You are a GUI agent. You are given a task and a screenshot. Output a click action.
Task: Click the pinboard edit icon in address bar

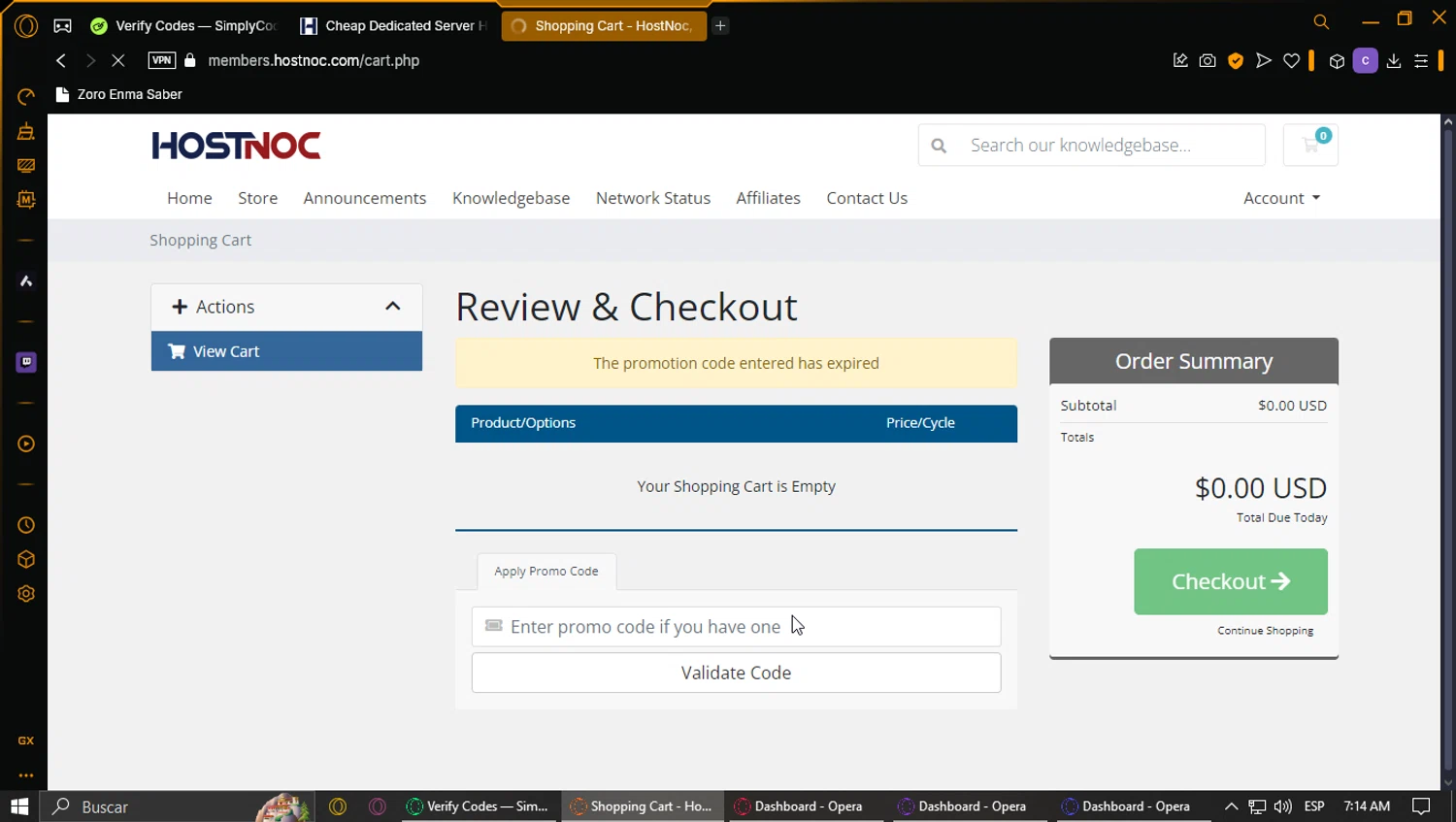(1180, 60)
